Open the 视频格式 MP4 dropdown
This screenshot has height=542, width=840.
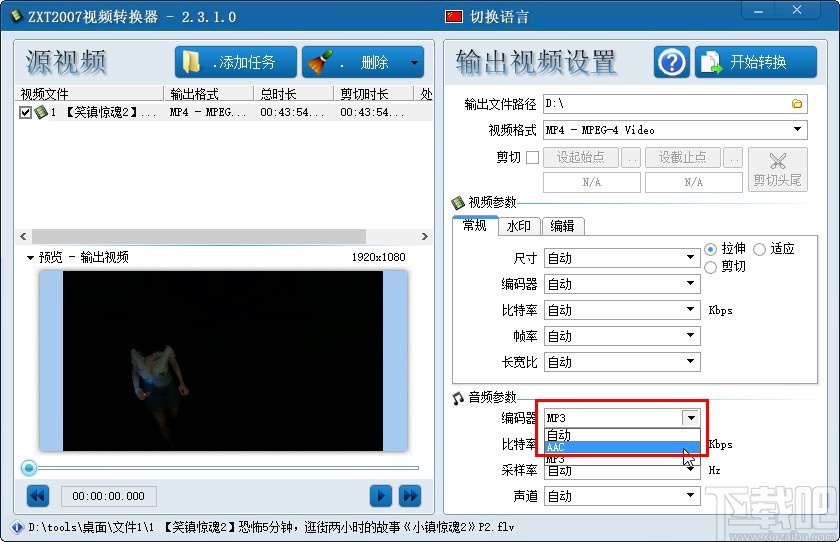[675, 130]
